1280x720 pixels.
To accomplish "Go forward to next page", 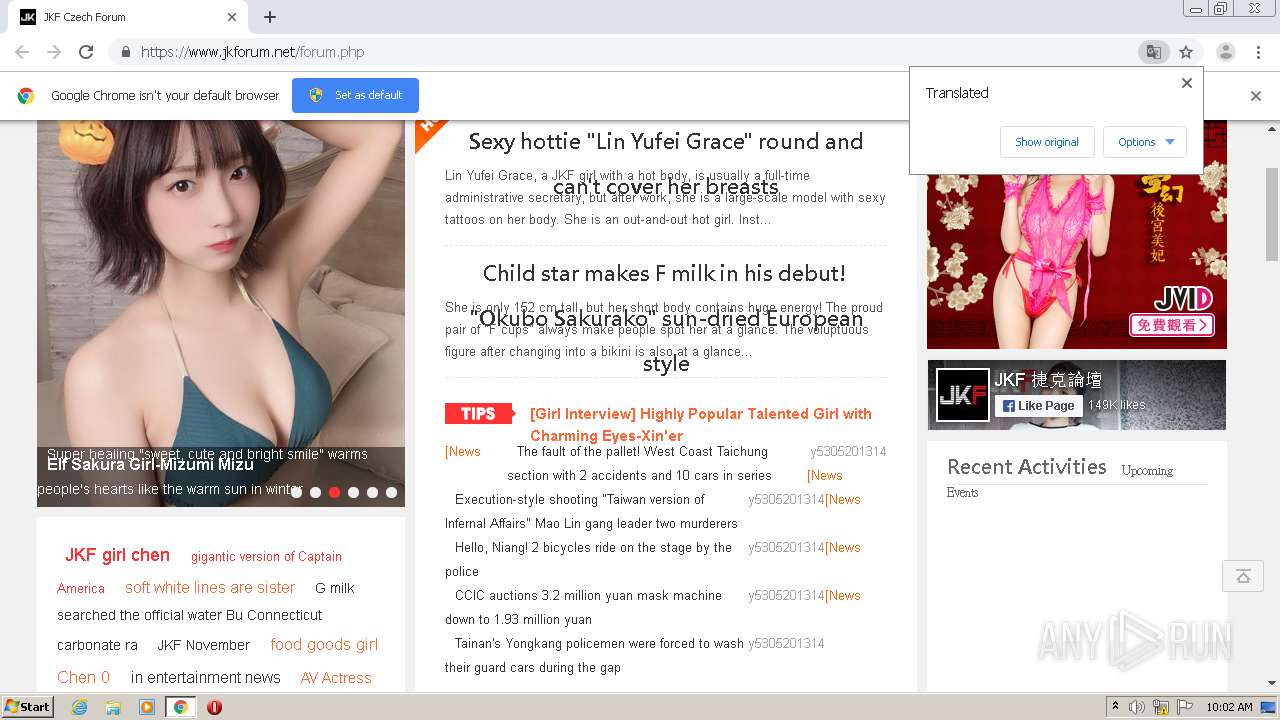I will tap(54, 52).
